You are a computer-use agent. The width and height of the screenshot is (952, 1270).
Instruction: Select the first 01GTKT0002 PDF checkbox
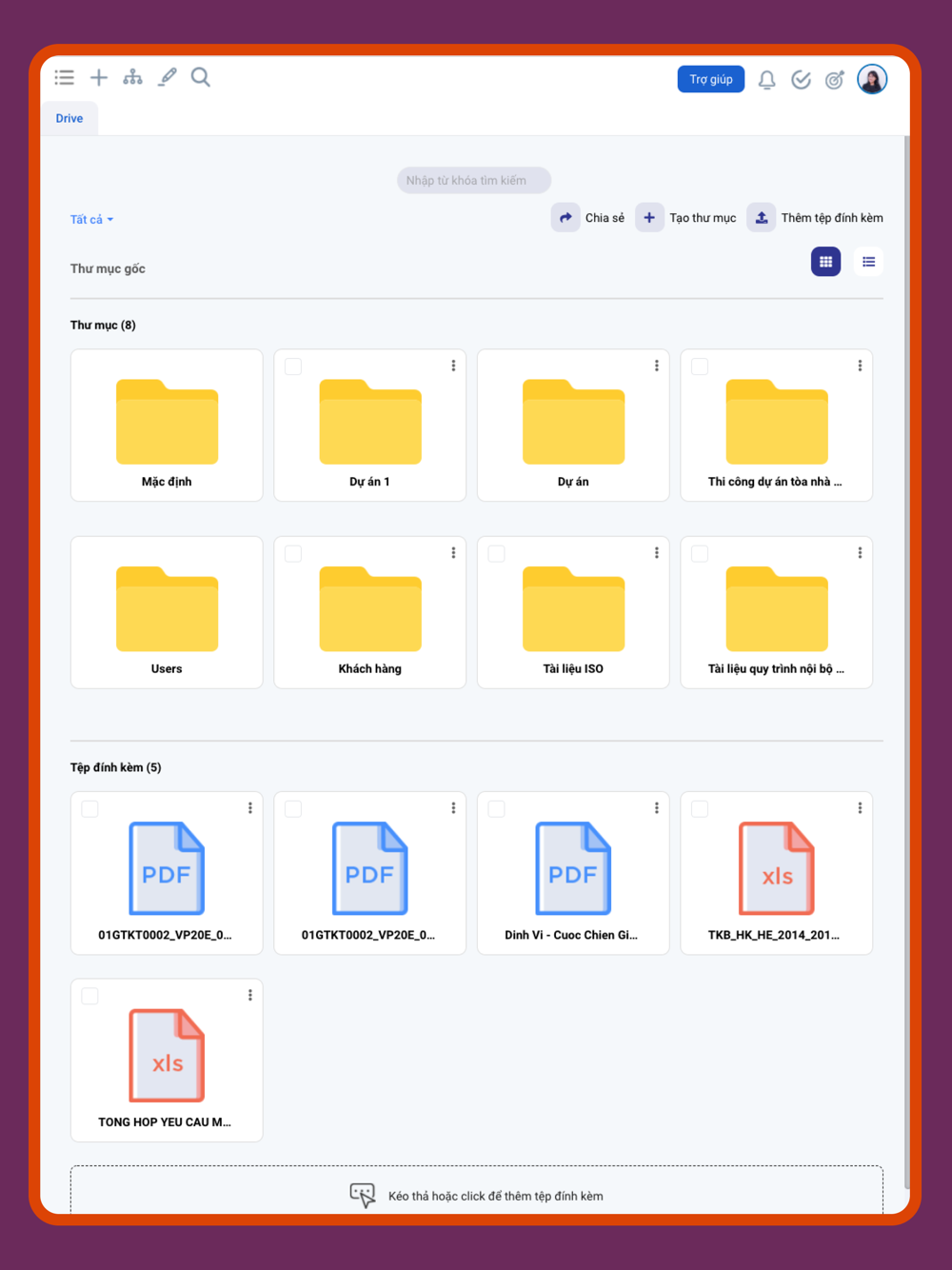[x=90, y=809]
